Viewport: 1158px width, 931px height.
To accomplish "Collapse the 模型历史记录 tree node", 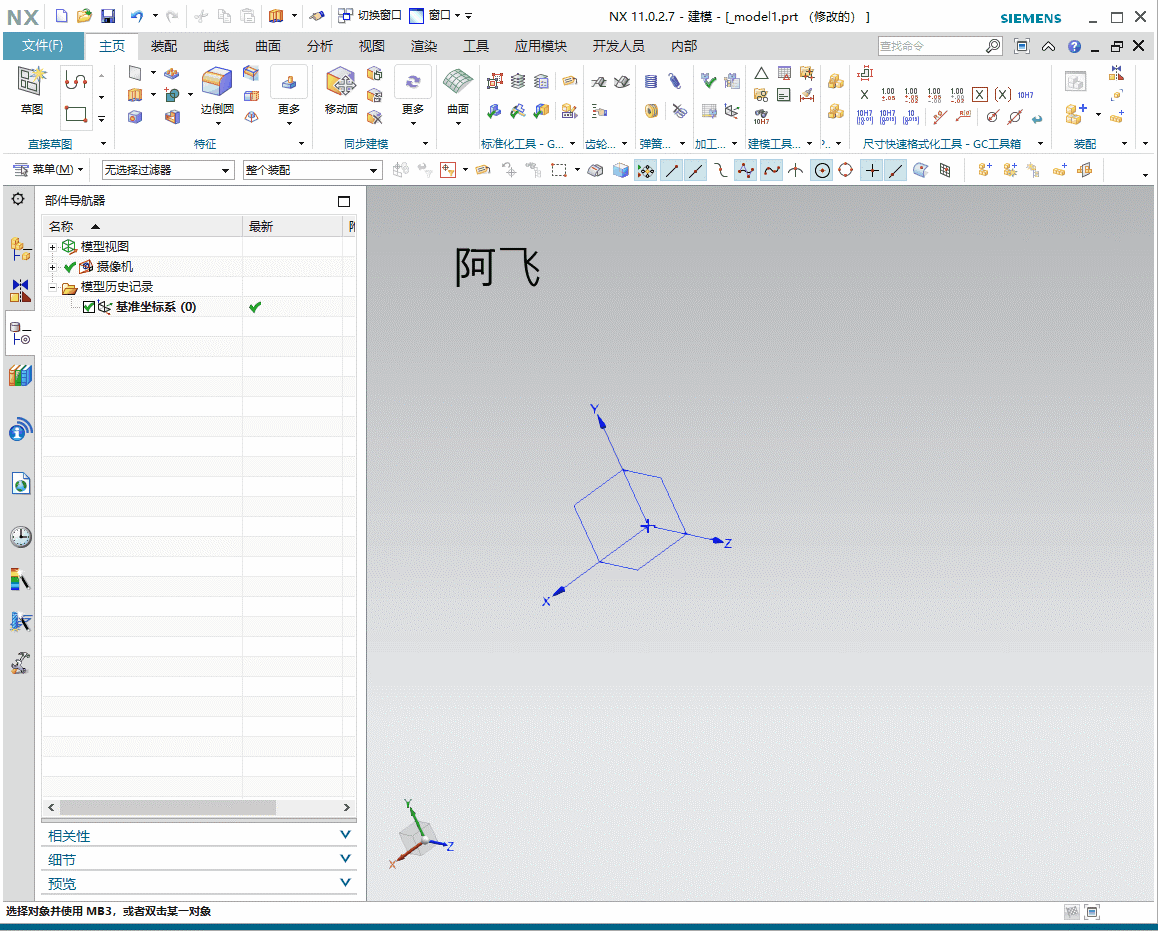I will tap(52, 287).
